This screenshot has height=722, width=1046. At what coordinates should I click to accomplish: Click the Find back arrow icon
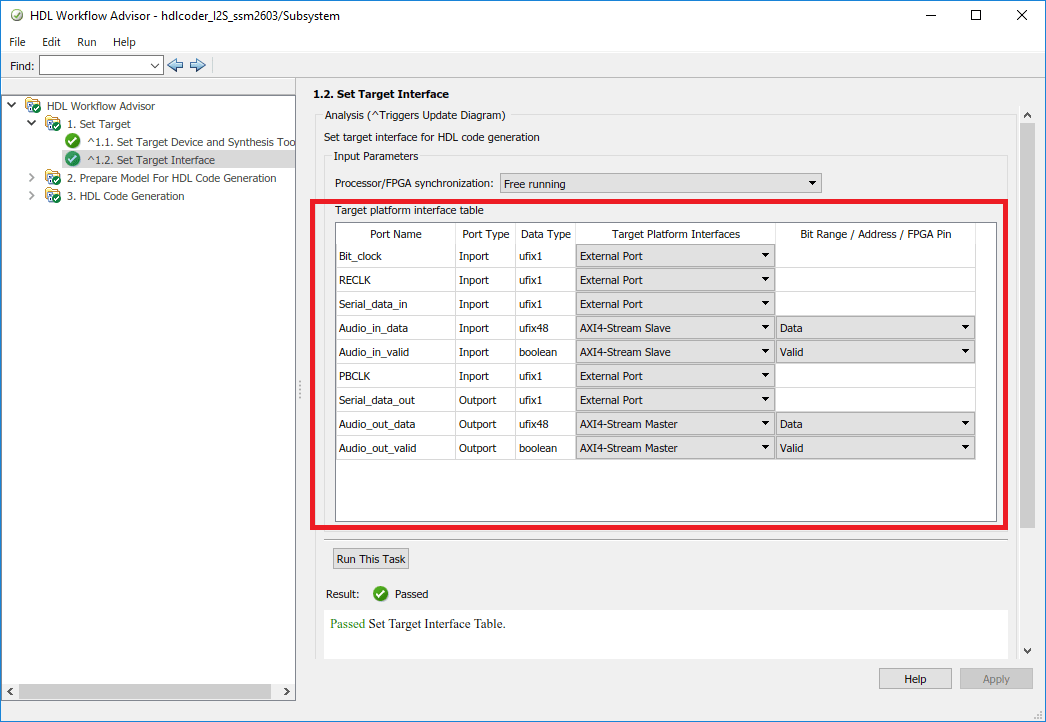pyautogui.click(x=175, y=65)
